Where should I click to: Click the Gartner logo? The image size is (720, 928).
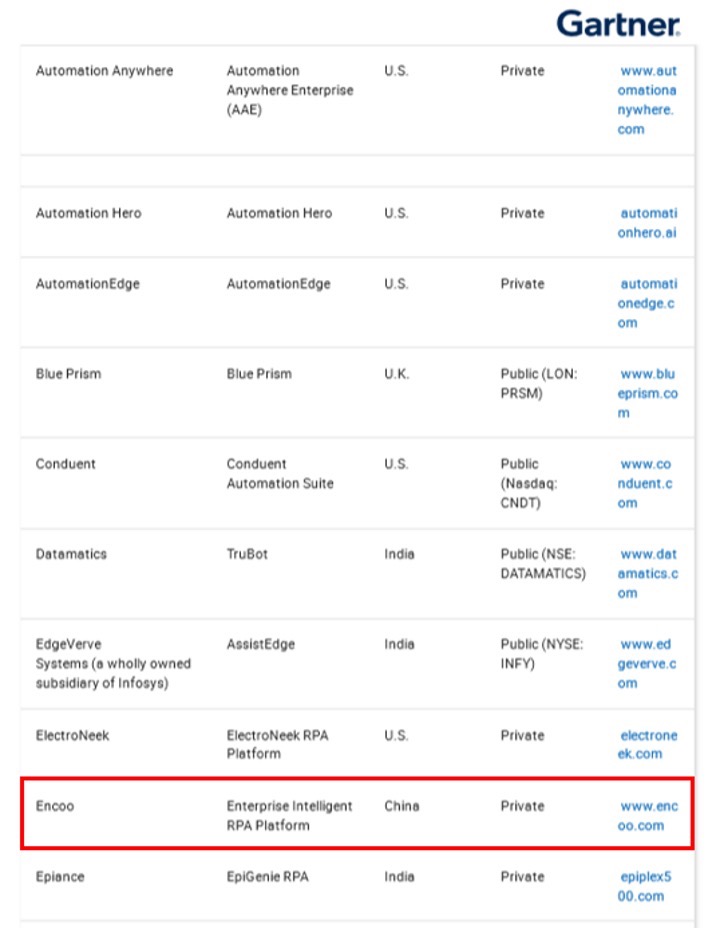619,24
